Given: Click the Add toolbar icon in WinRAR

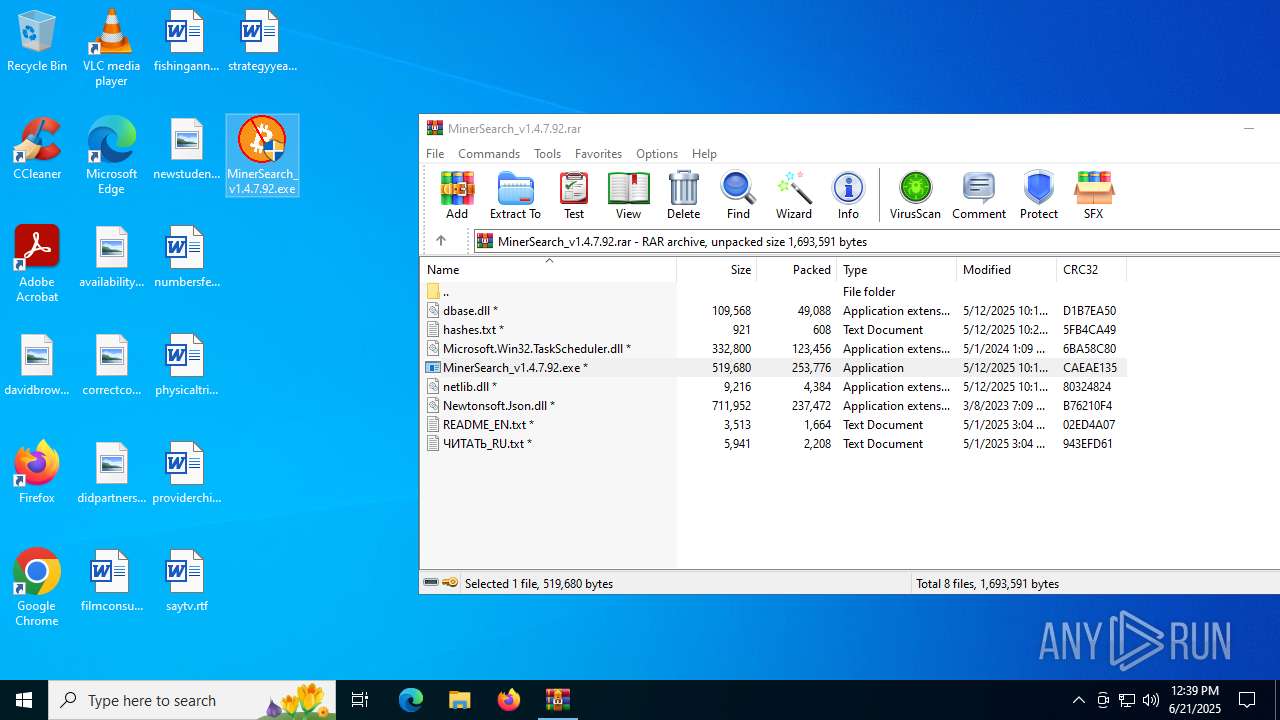Looking at the screenshot, I should (x=457, y=195).
